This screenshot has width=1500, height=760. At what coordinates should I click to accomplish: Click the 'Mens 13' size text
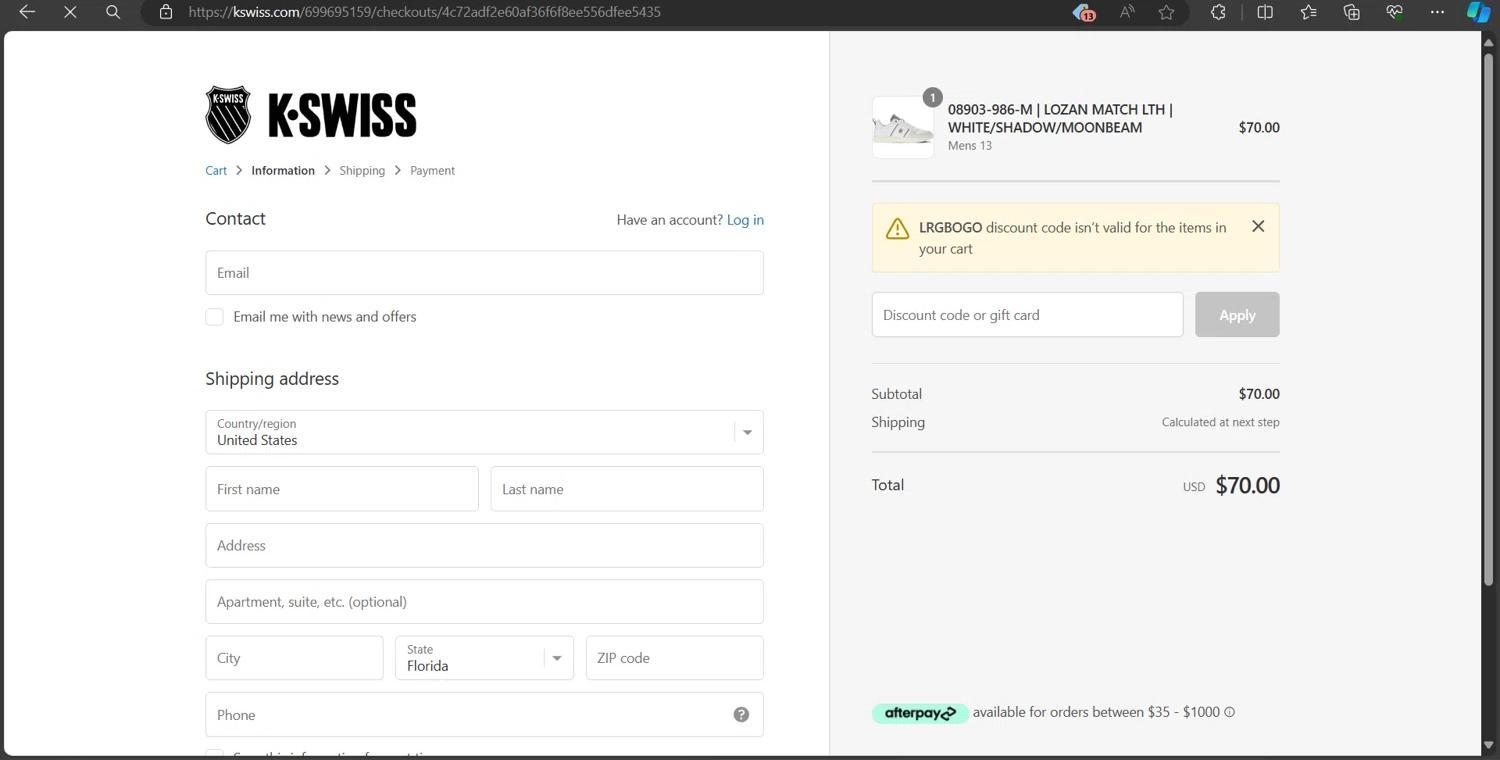[x=970, y=146]
